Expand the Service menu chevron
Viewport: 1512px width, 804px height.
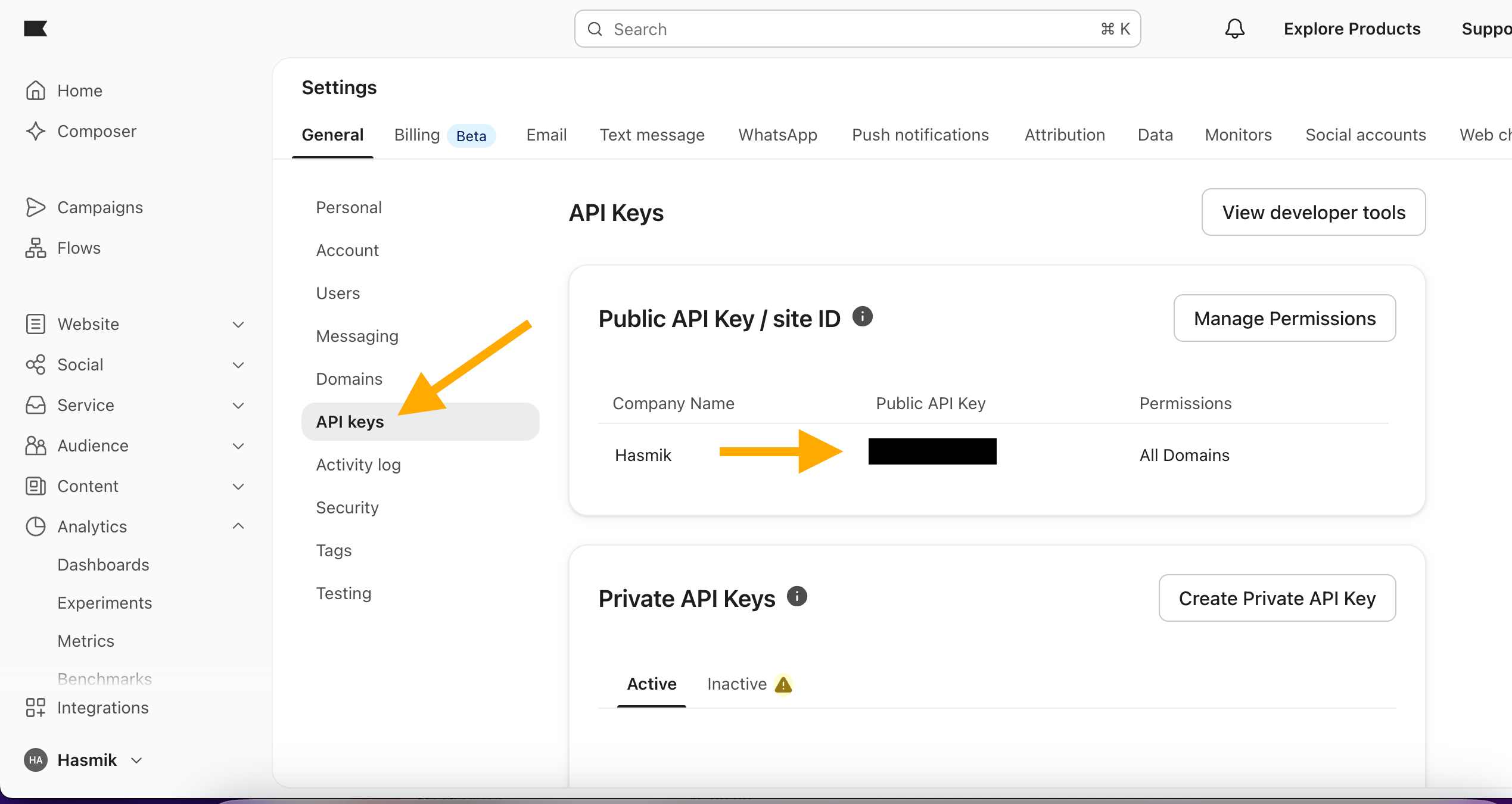tap(238, 406)
